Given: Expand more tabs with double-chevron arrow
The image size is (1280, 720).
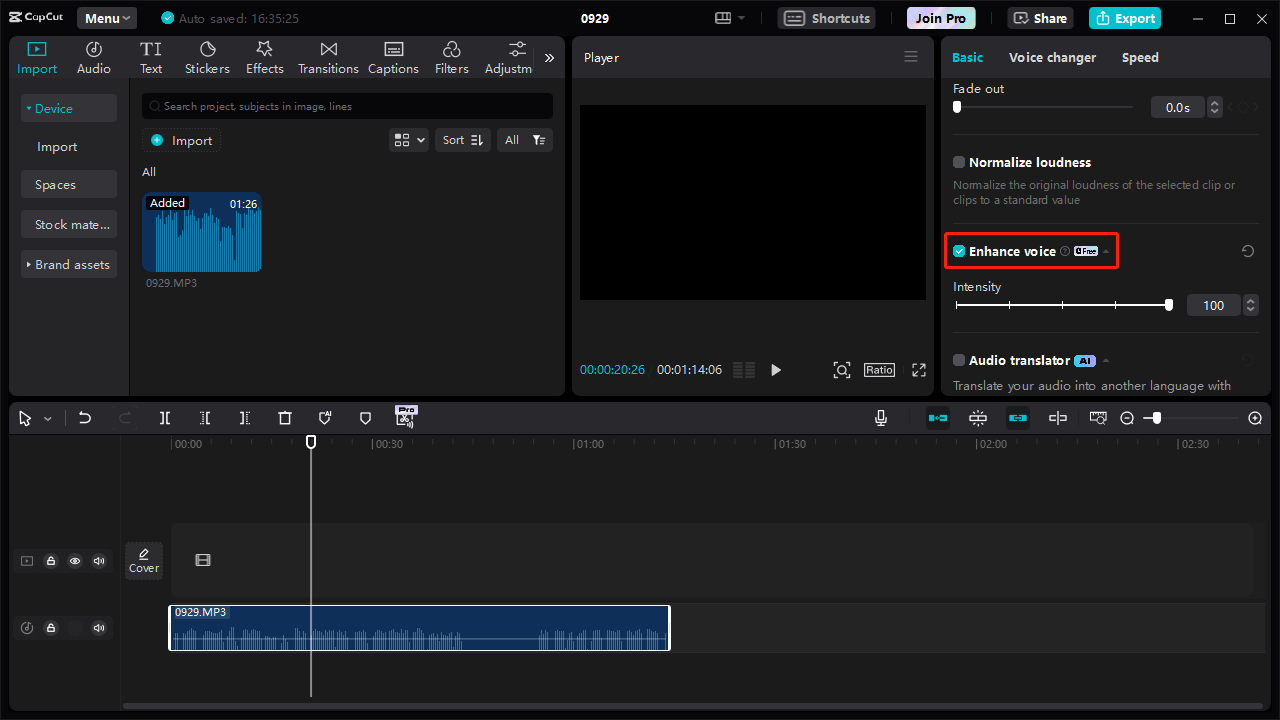Looking at the screenshot, I should (x=549, y=58).
